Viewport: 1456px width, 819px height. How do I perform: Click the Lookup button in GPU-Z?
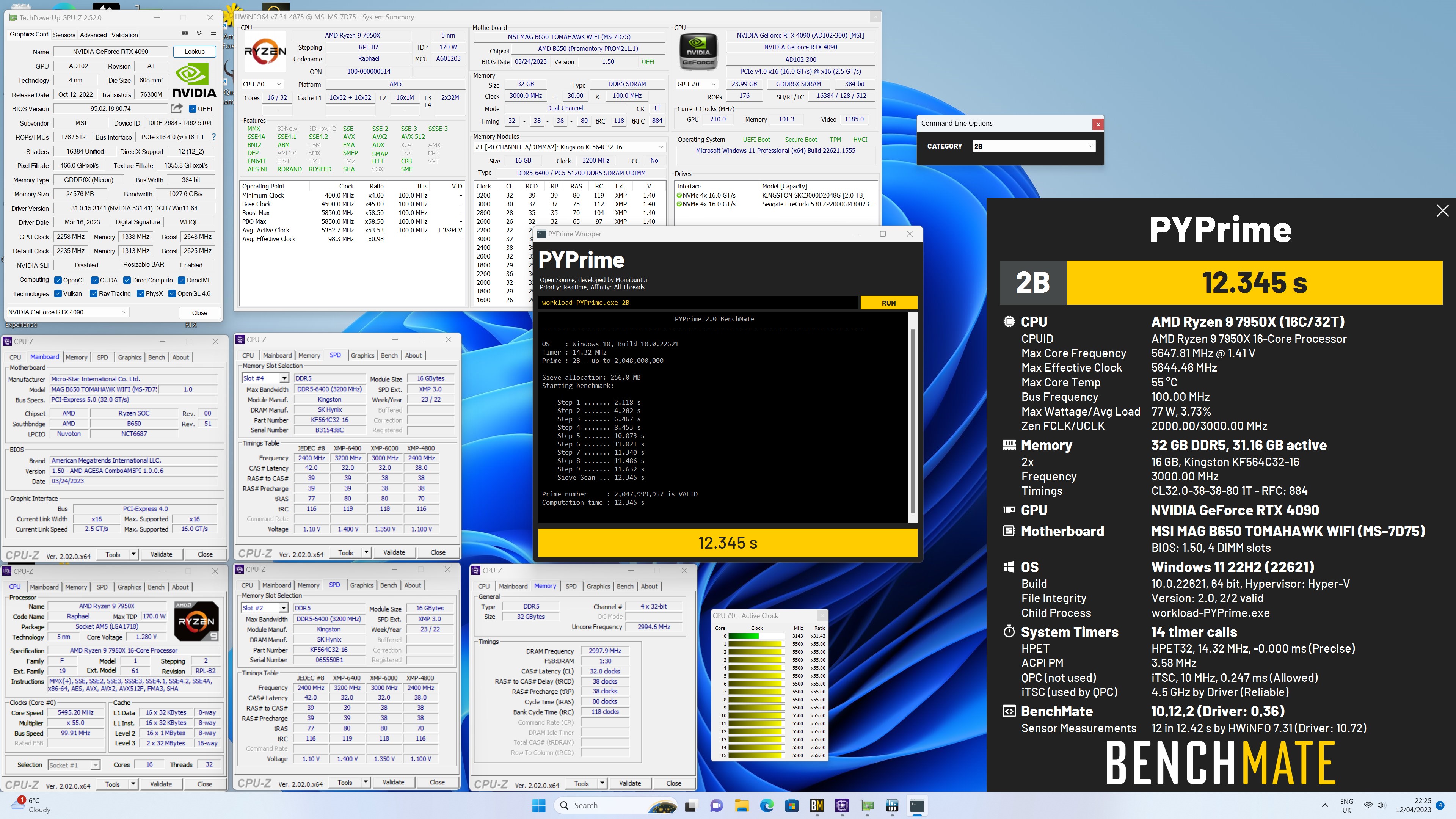pos(195,52)
